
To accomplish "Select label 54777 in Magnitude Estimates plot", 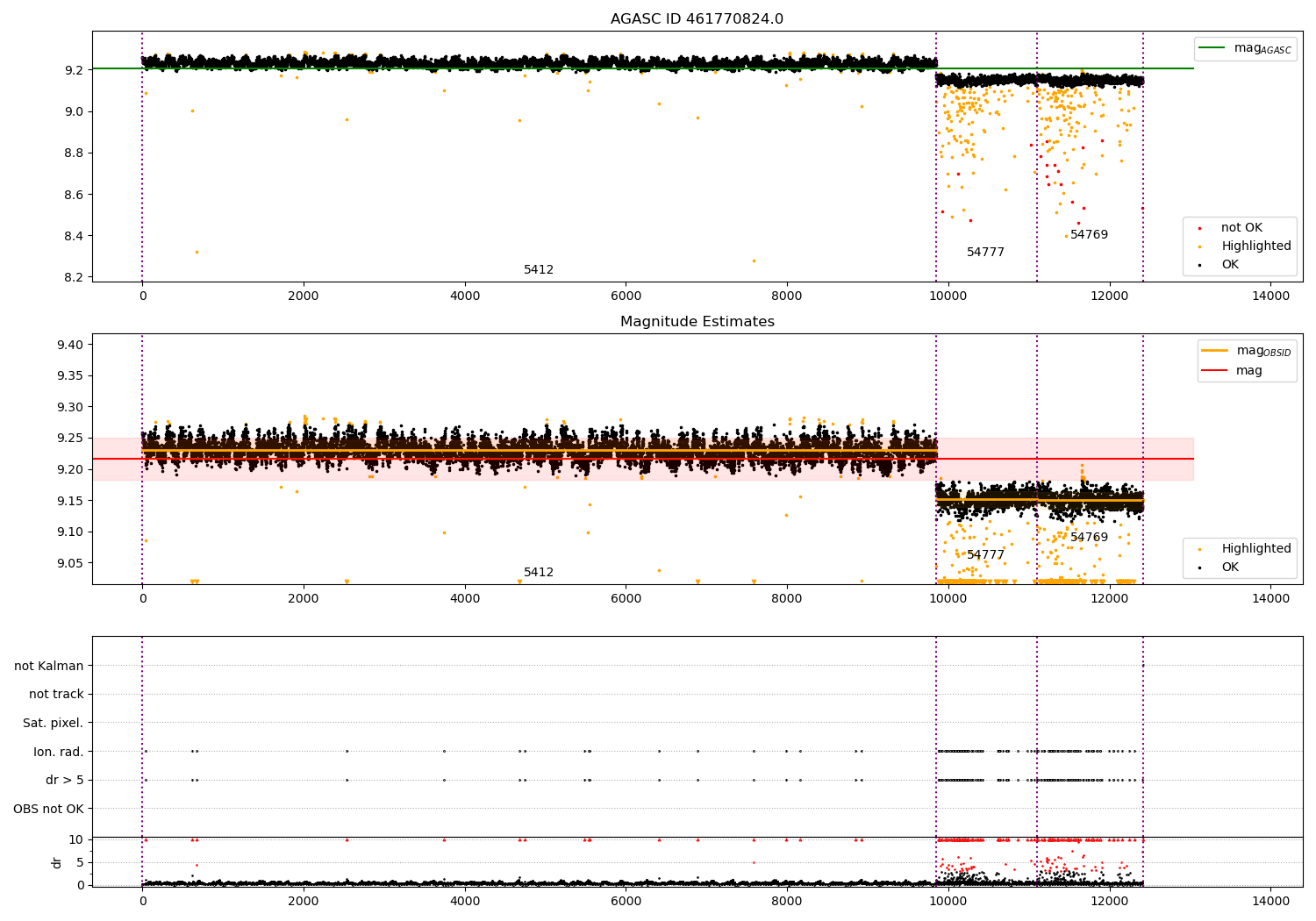I will tap(985, 555).
